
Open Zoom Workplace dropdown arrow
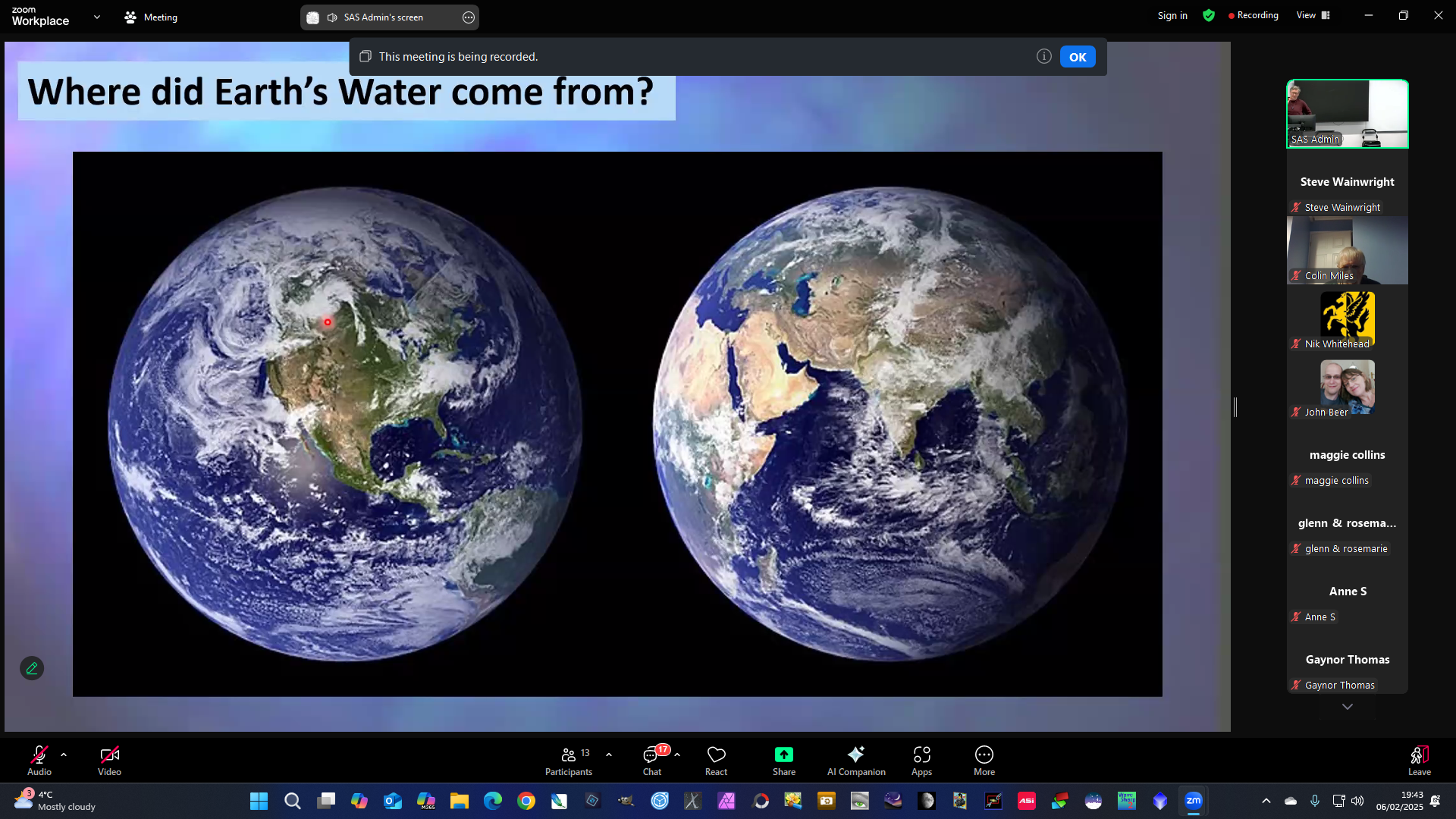click(96, 17)
